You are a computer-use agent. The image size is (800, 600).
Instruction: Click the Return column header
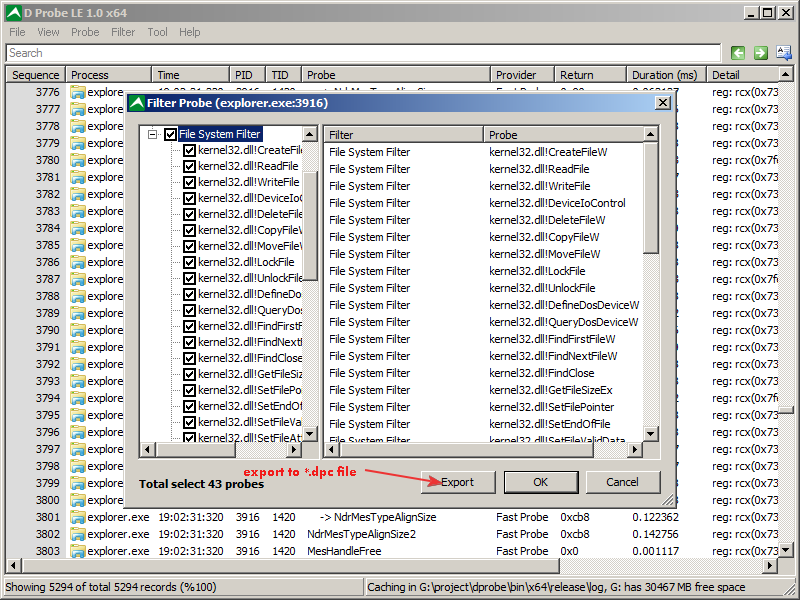click(590, 75)
